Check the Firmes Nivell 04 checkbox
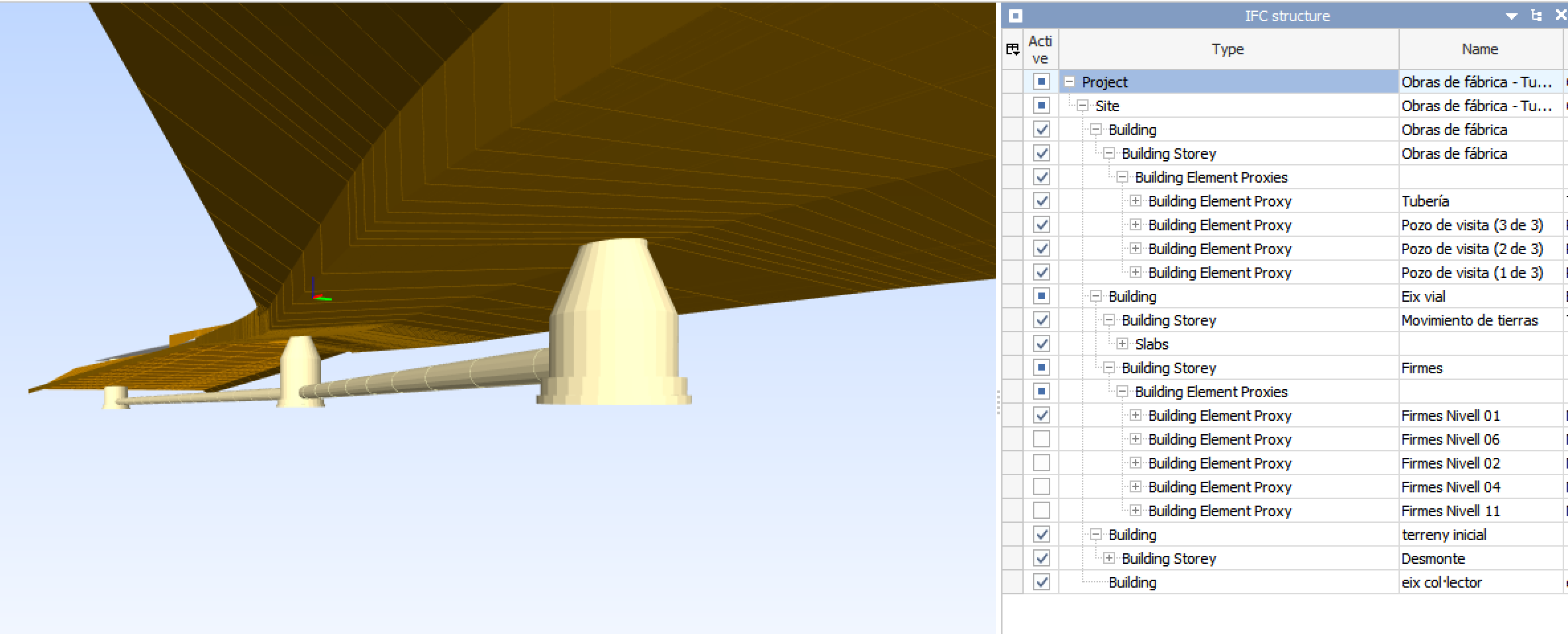The width and height of the screenshot is (1568, 634). [x=1041, y=486]
